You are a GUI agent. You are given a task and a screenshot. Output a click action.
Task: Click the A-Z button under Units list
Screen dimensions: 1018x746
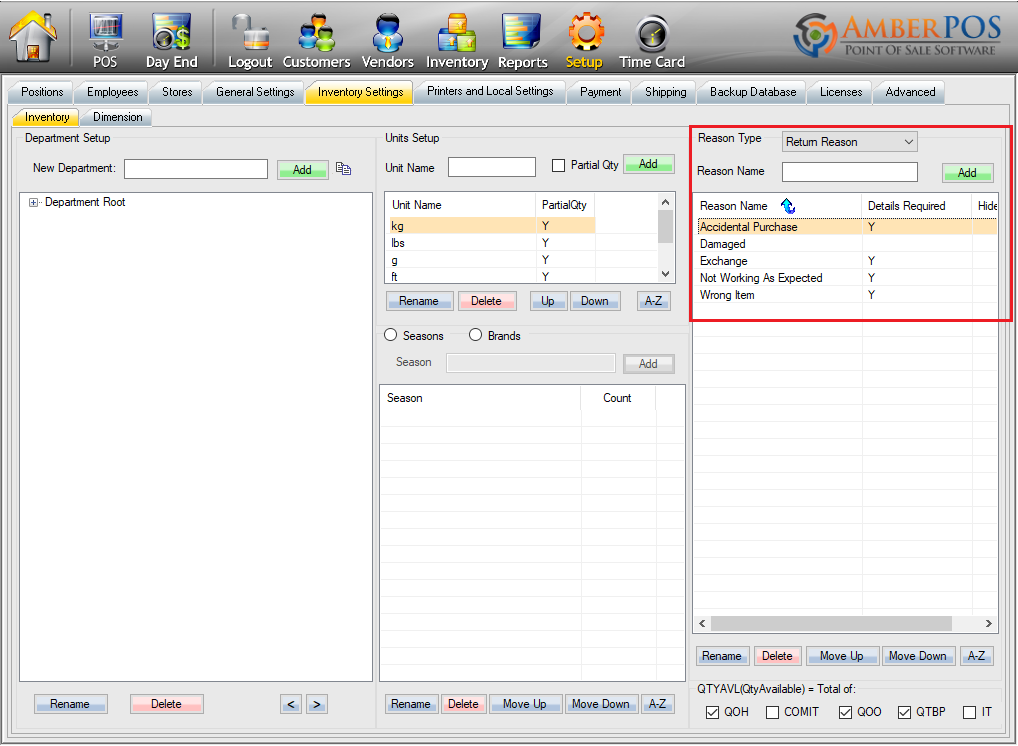tap(653, 301)
